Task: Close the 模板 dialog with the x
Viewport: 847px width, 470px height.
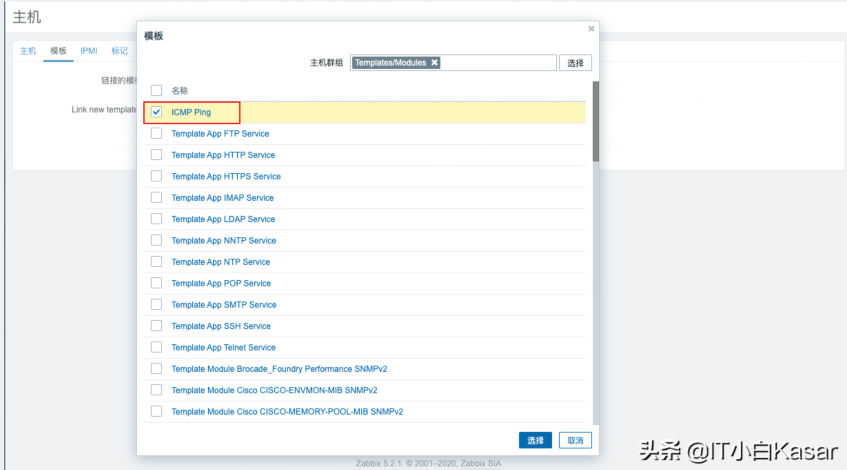Action: click(591, 29)
